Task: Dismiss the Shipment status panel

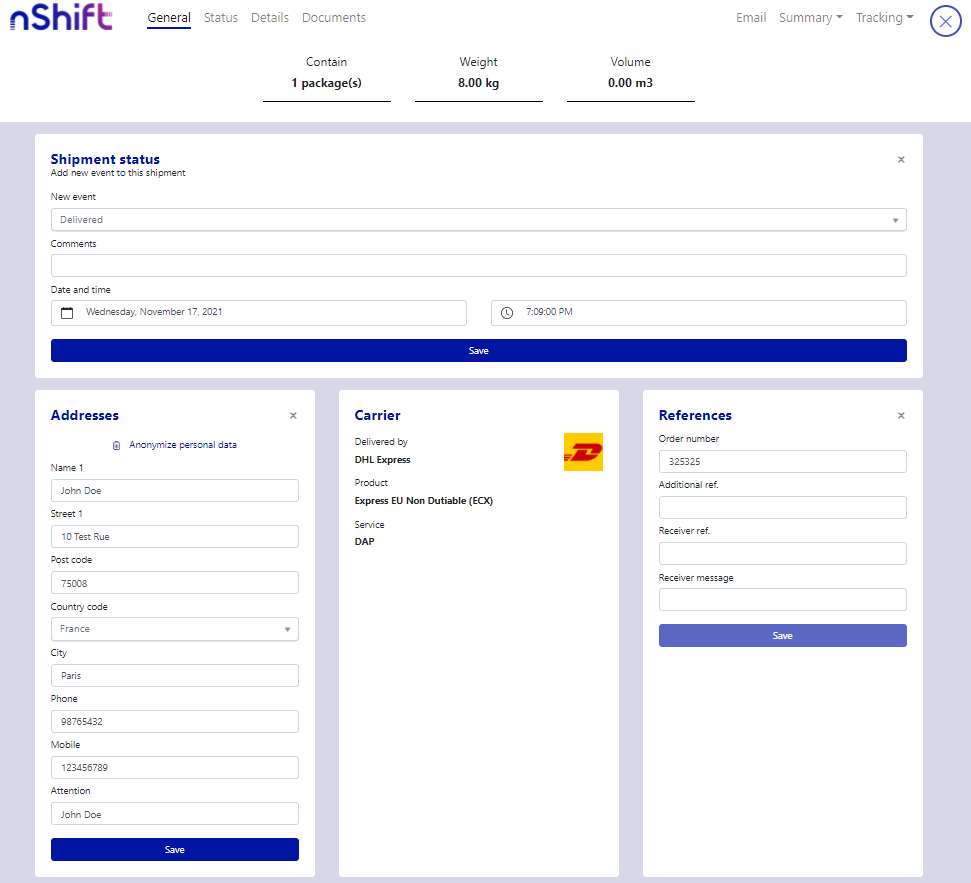Action: click(x=901, y=160)
